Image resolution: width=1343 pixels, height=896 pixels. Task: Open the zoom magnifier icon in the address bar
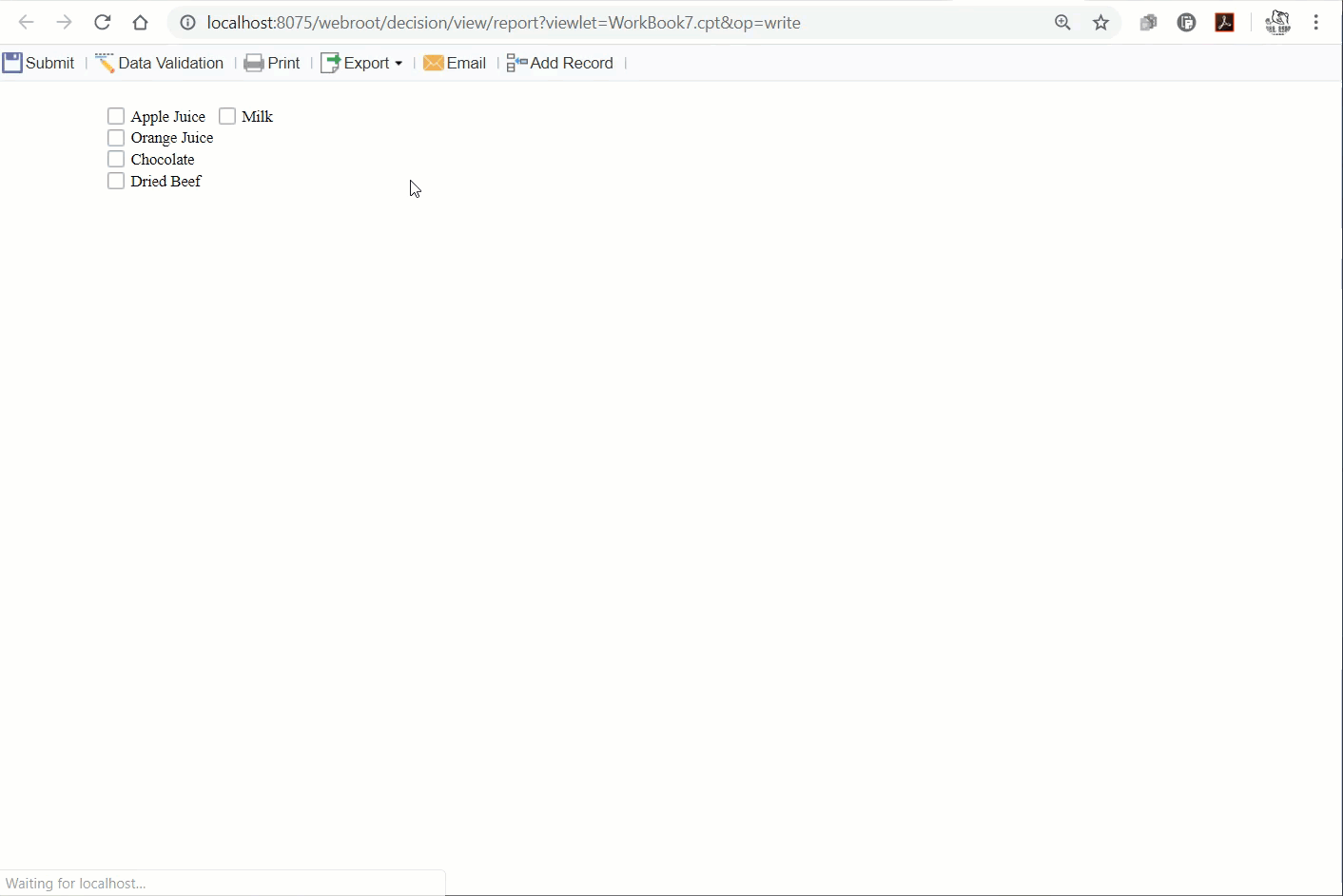[1063, 22]
